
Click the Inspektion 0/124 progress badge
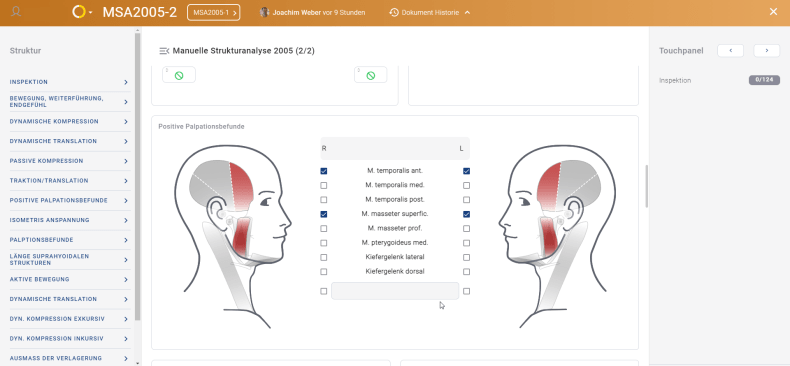[x=764, y=80]
